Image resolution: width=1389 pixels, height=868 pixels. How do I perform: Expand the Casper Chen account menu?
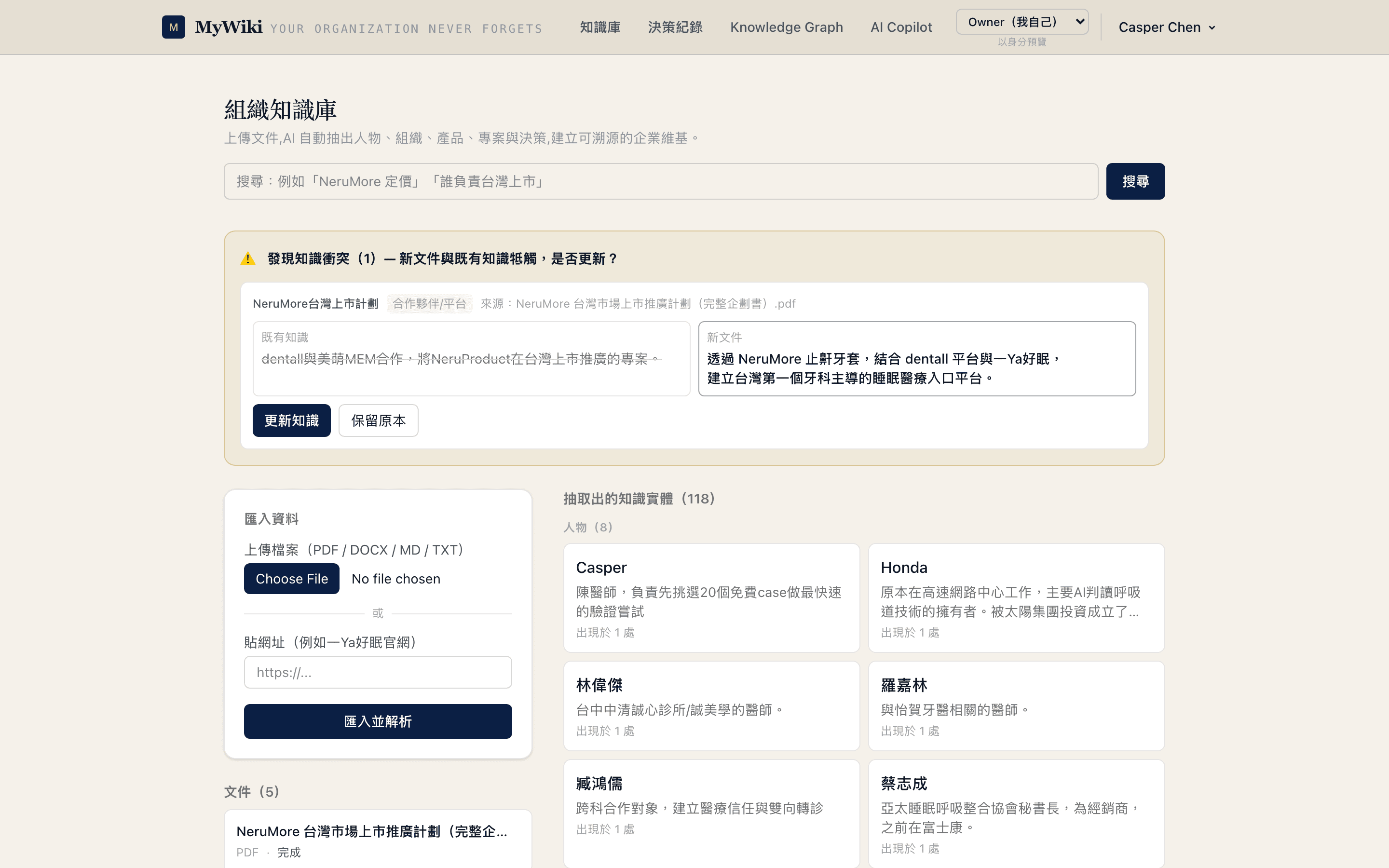coord(1167,27)
